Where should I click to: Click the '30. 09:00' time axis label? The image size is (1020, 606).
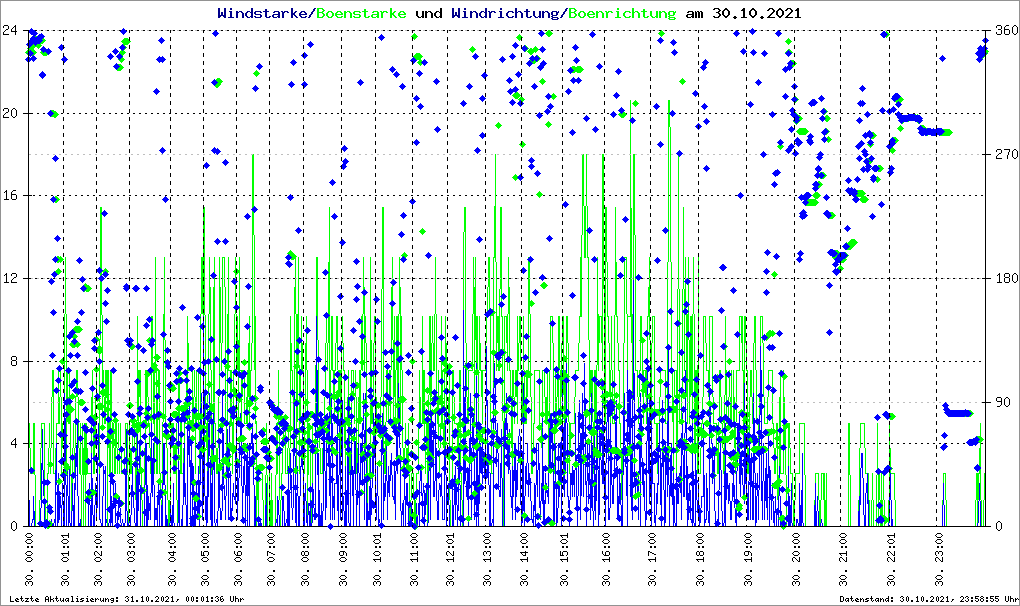(x=344, y=561)
